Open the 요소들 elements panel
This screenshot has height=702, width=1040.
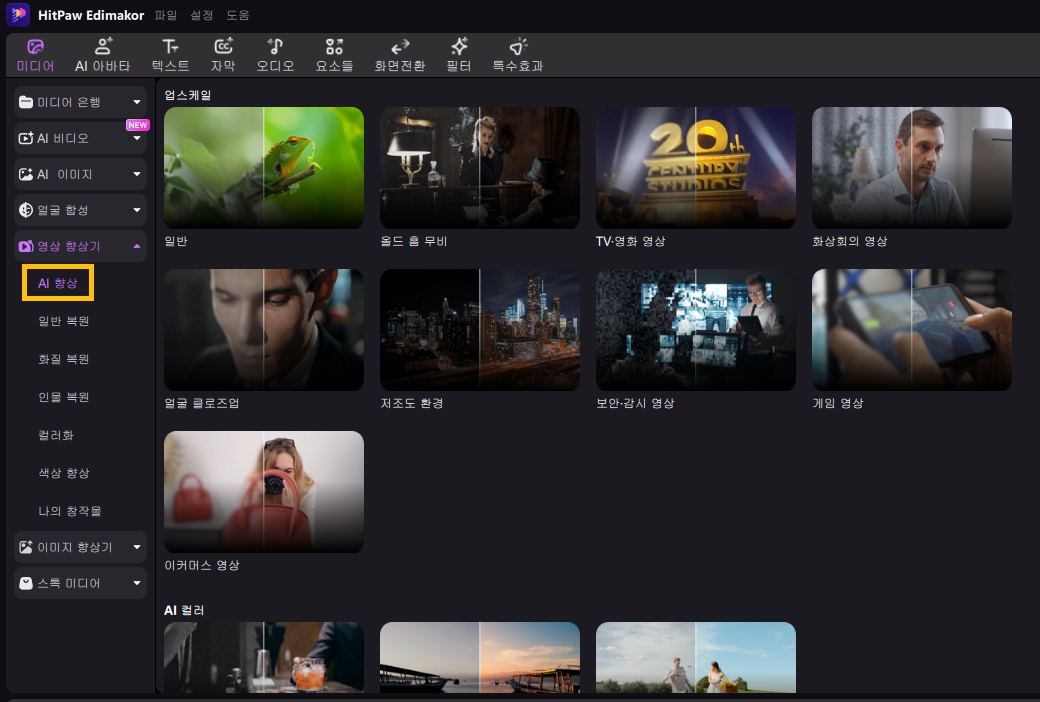click(x=334, y=55)
